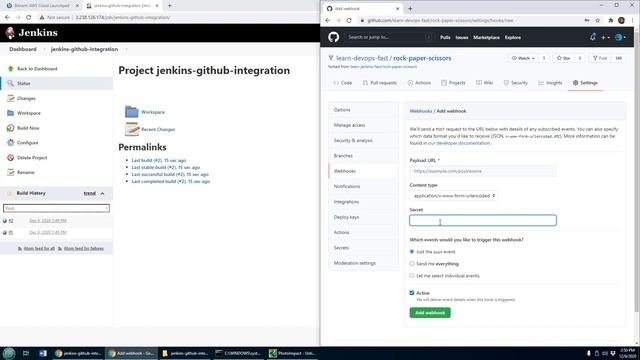The width and height of the screenshot is (640, 360).
Task: Click Atom feed for failures link
Action: click(x=83, y=248)
